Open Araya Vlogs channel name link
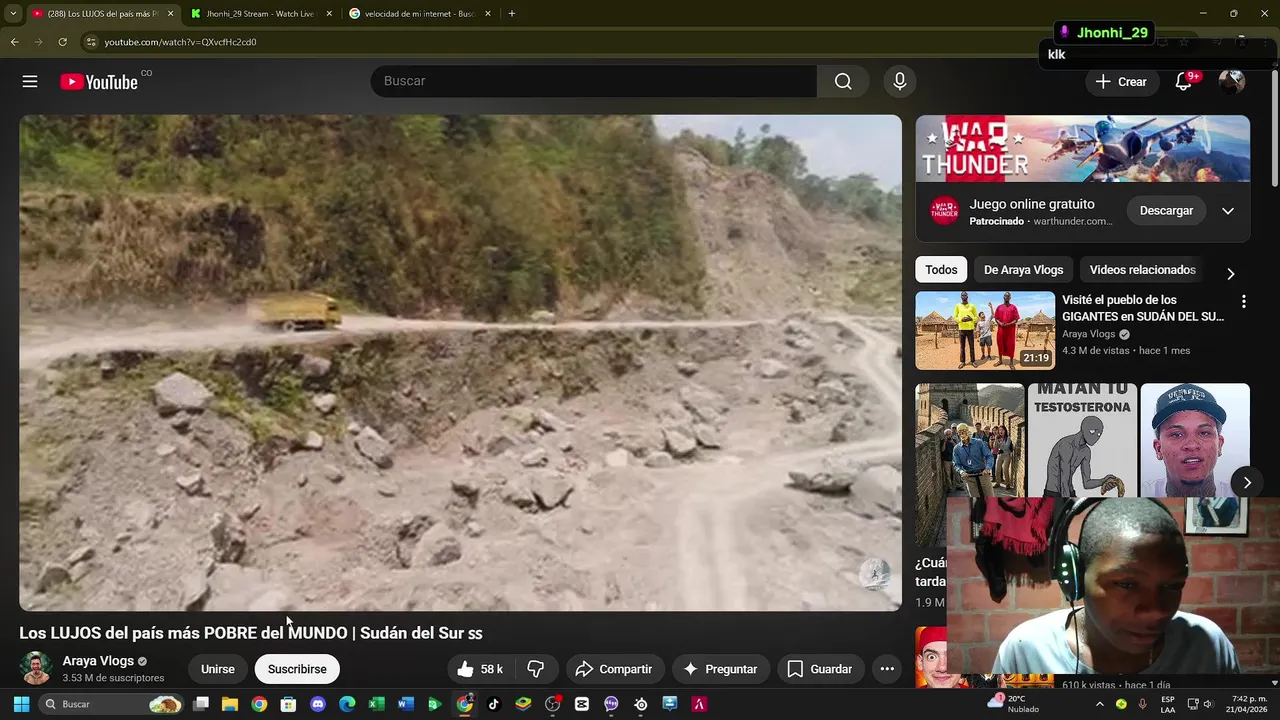This screenshot has height=720, width=1280. (98, 661)
